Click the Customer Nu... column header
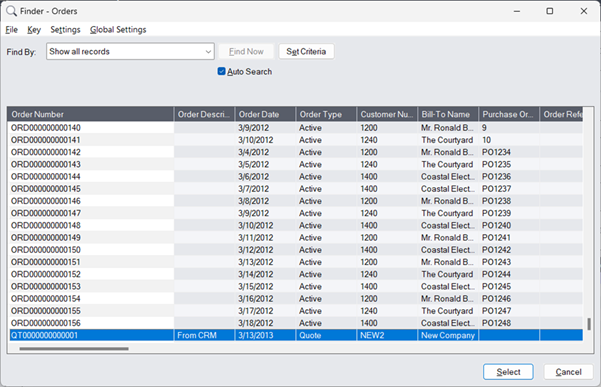Screen dimensions: 601x387 pyautogui.click(x=387, y=114)
